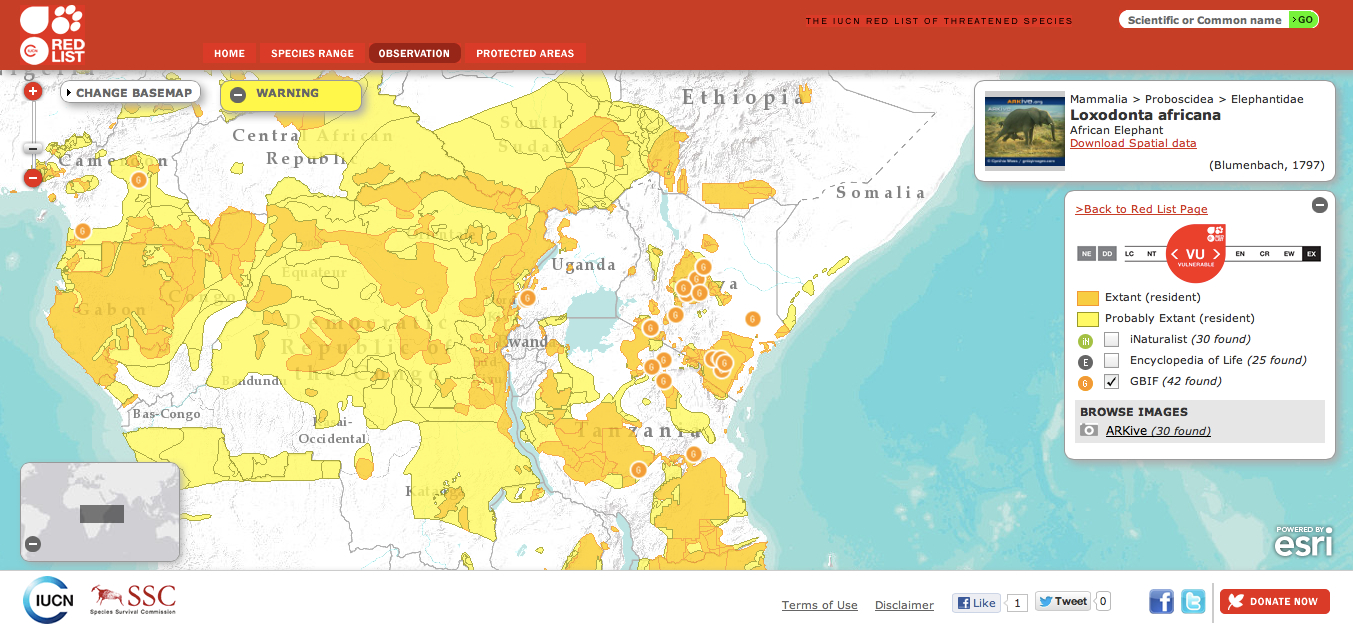Open the Facebook page icon
This screenshot has height=627, width=1353.
pyautogui.click(x=1161, y=601)
